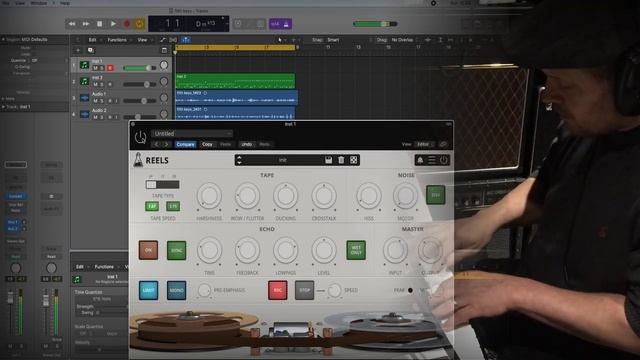Screen dimensions: 640x360
Task: Stop playback in the transport bar
Action: (99, 24)
